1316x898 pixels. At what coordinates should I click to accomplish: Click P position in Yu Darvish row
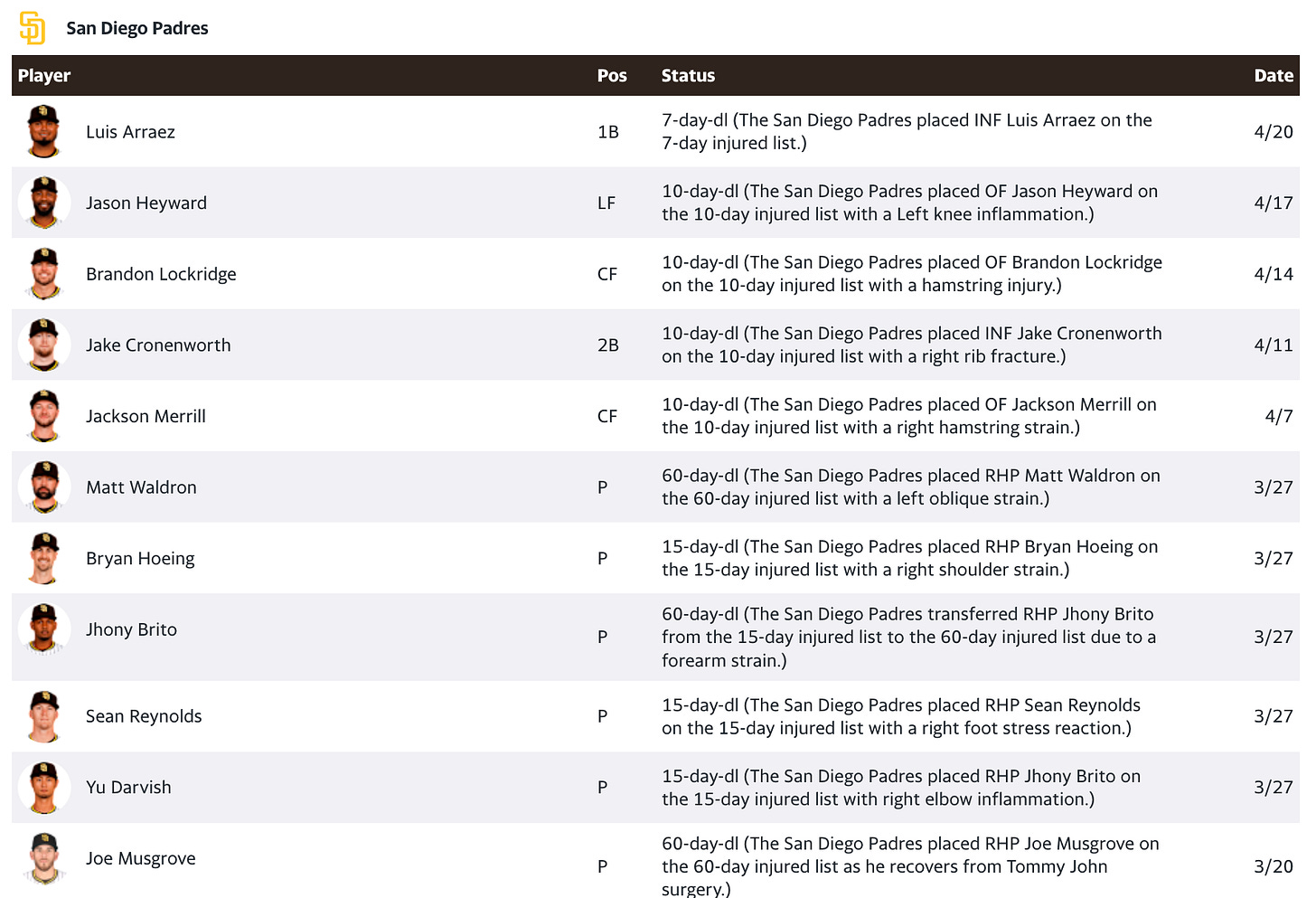click(x=603, y=788)
